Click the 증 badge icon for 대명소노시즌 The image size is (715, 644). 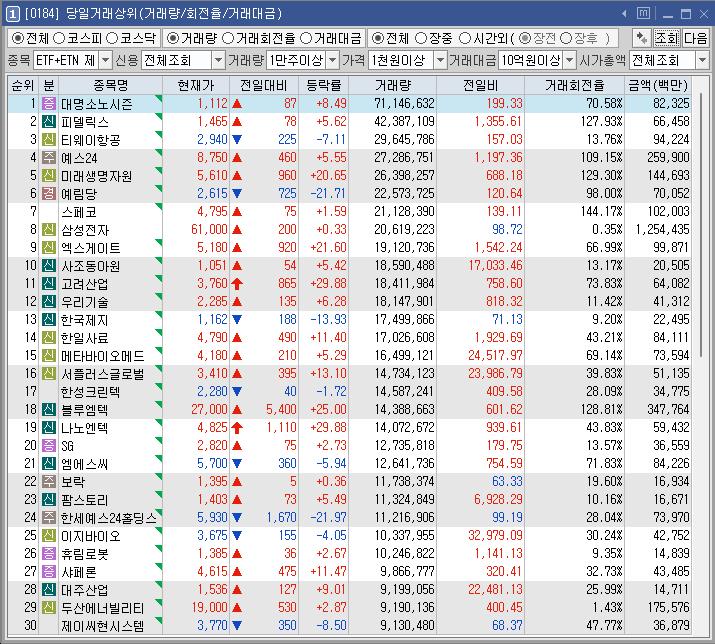pos(49,104)
